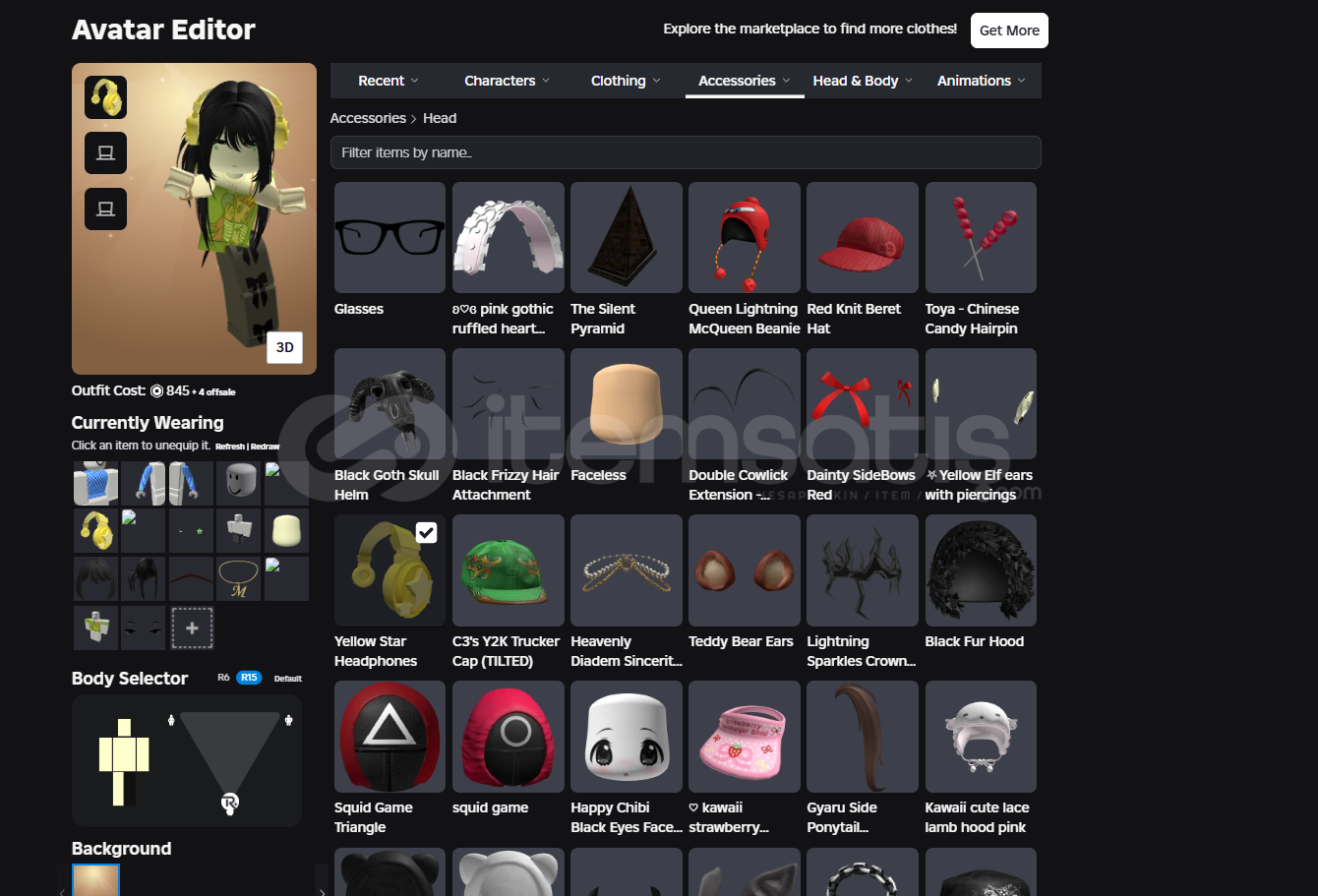Equip the Lightning Sparkles Crown

(x=863, y=569)
